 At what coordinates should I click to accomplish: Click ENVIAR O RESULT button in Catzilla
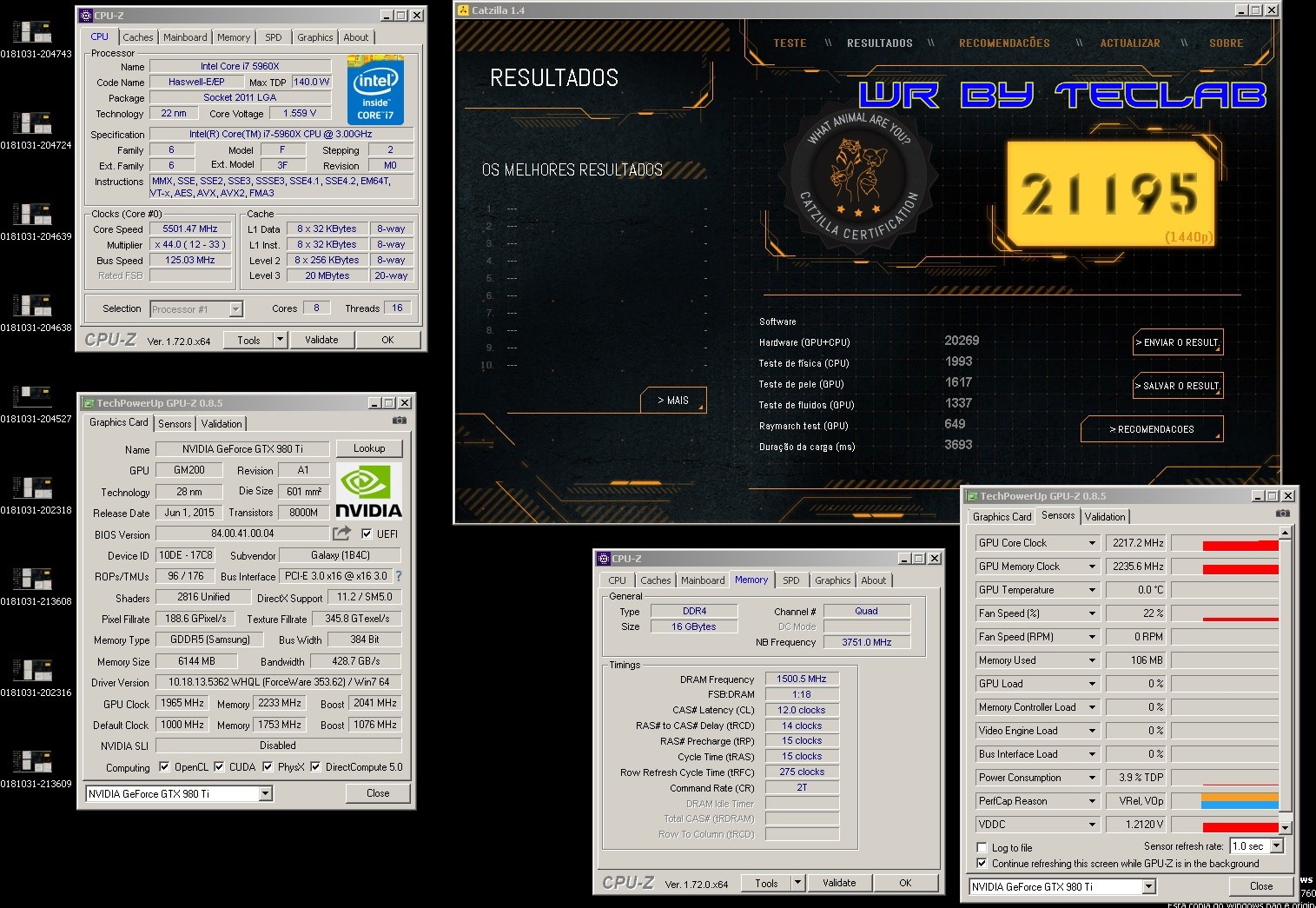coord(1178,342)
